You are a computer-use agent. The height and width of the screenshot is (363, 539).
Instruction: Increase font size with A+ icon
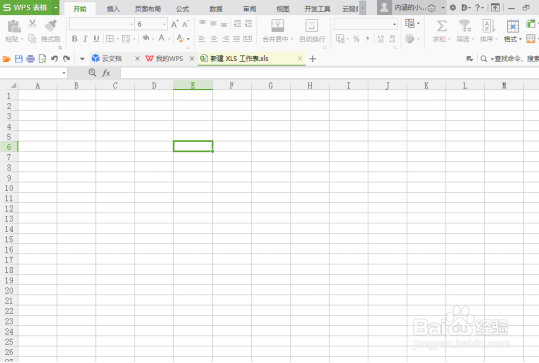click(x=175, y=24)
